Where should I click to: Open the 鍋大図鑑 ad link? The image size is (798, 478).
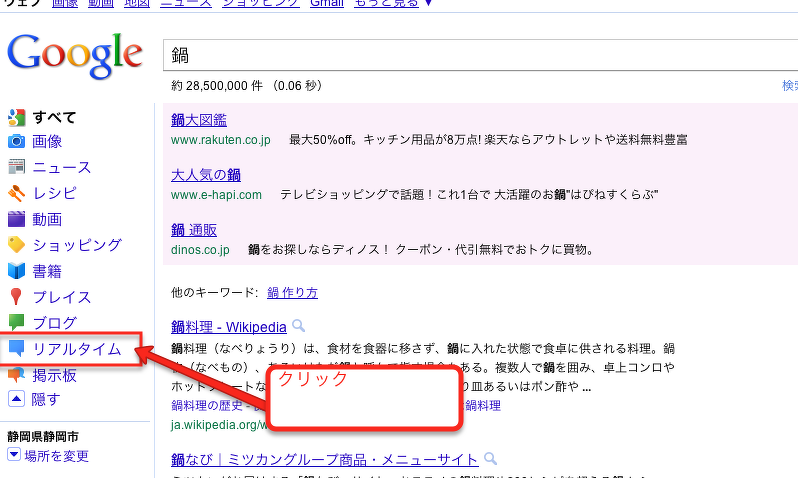(x=199, y=120)
